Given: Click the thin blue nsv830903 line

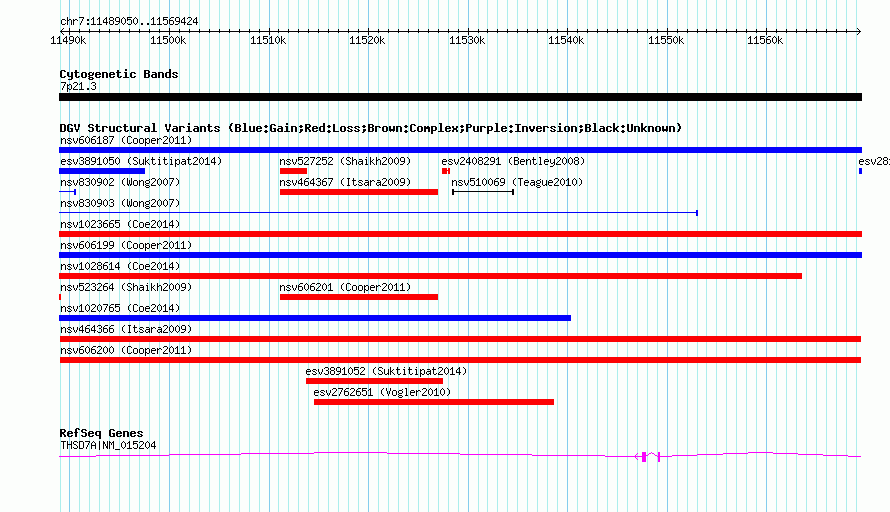Looking at the screenshot, I should tap(379, 213).
